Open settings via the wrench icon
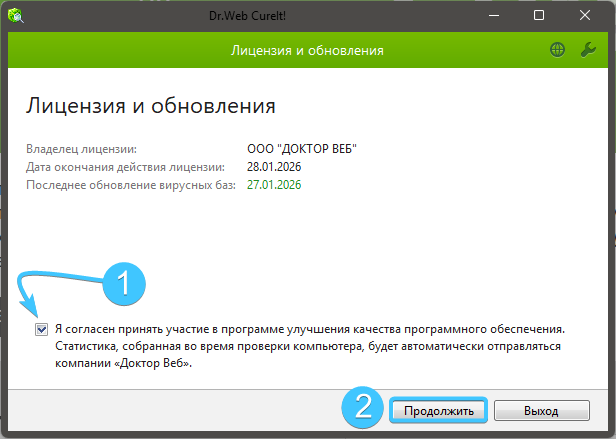This screenshot has height=439, width=616. click(587, 50)
